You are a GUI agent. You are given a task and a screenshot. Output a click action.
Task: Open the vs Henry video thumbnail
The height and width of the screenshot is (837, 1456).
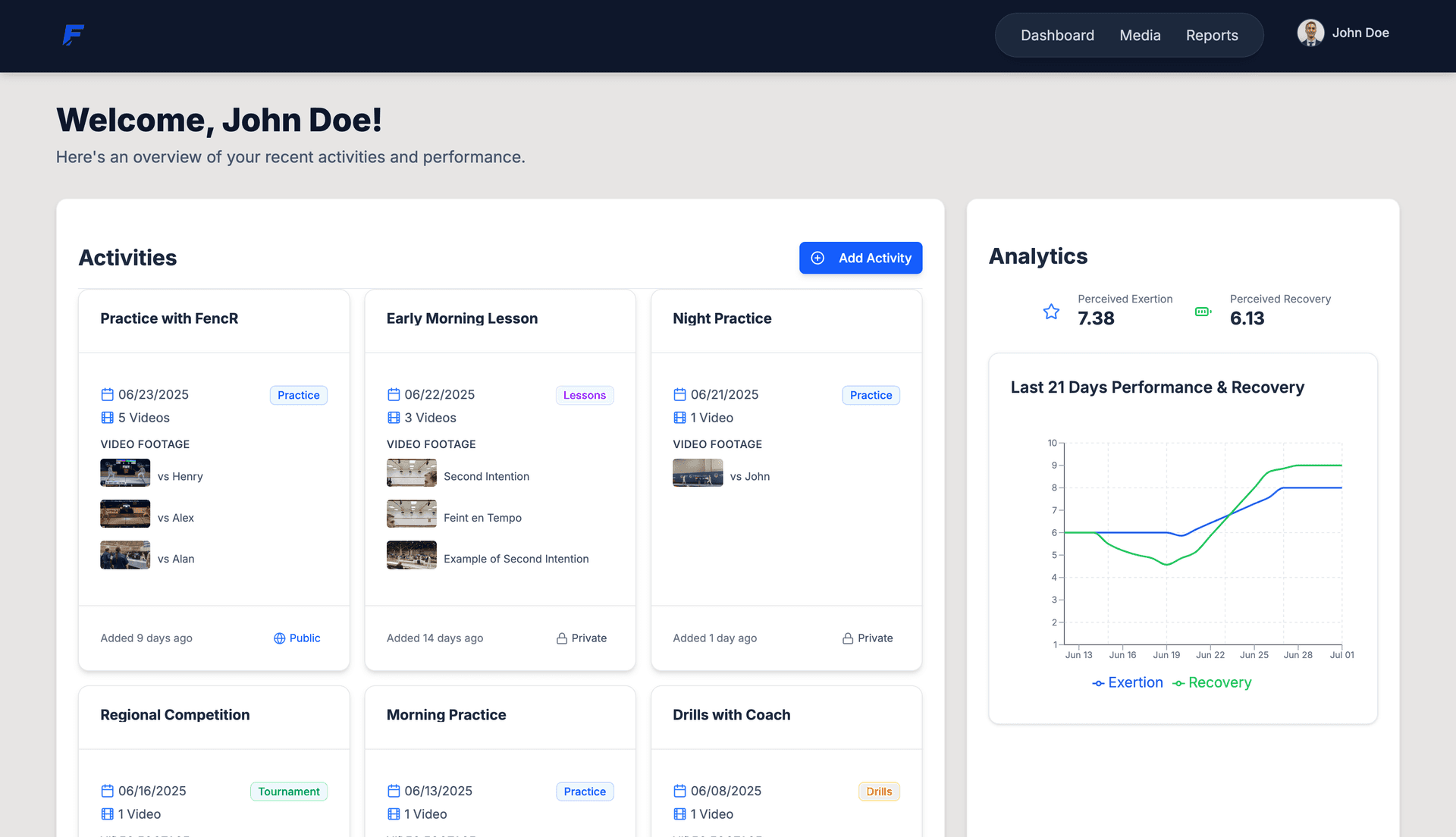125,472
